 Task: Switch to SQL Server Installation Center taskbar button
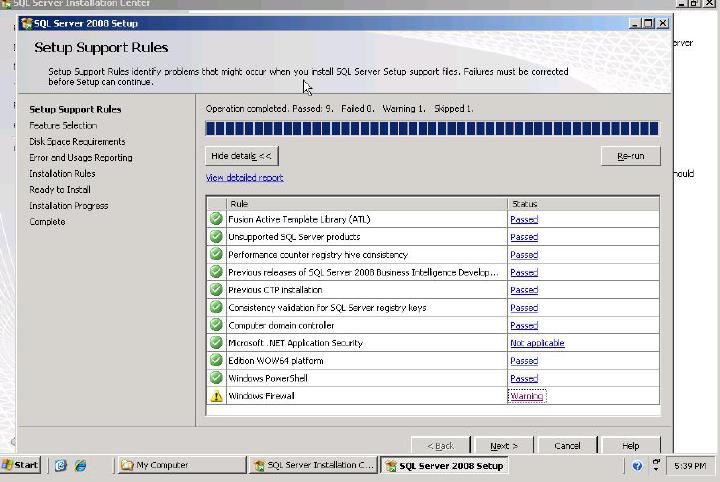point(314,465)
